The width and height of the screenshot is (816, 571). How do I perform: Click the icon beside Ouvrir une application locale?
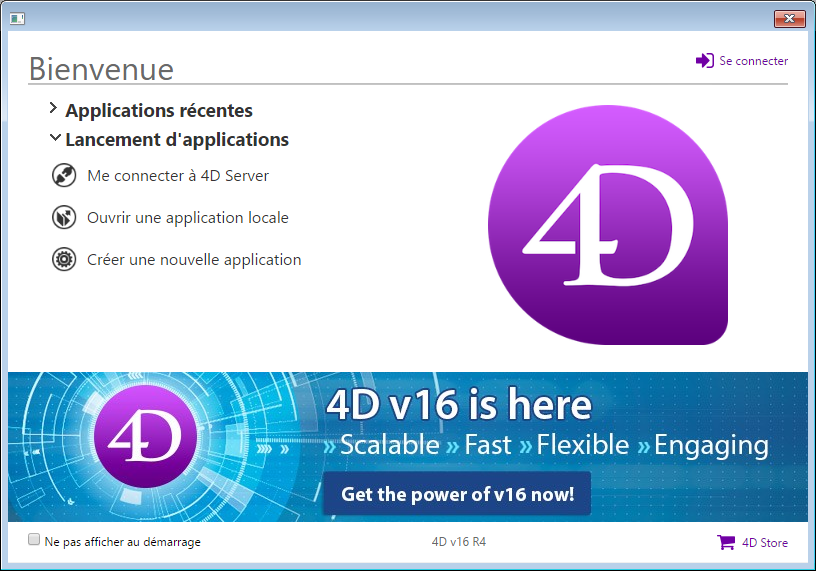coord(64,218)
